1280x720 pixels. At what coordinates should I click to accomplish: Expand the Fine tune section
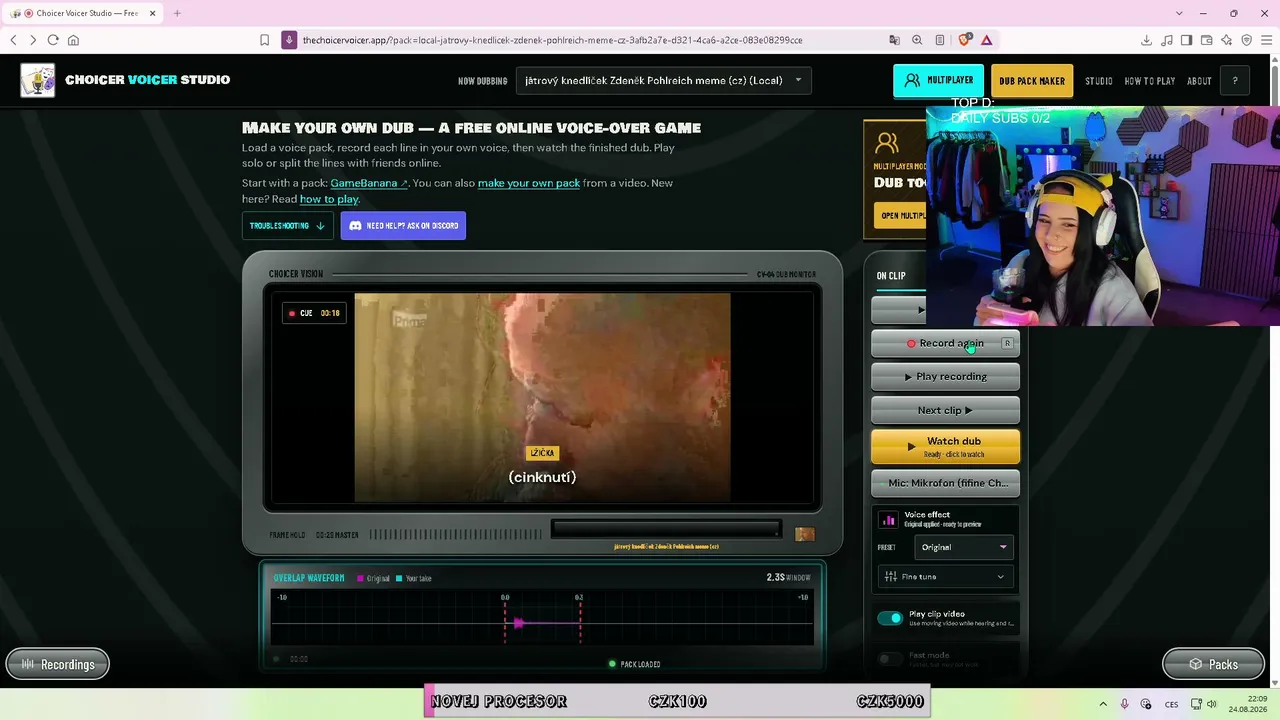pyautogui.click(x=945, y=577)
